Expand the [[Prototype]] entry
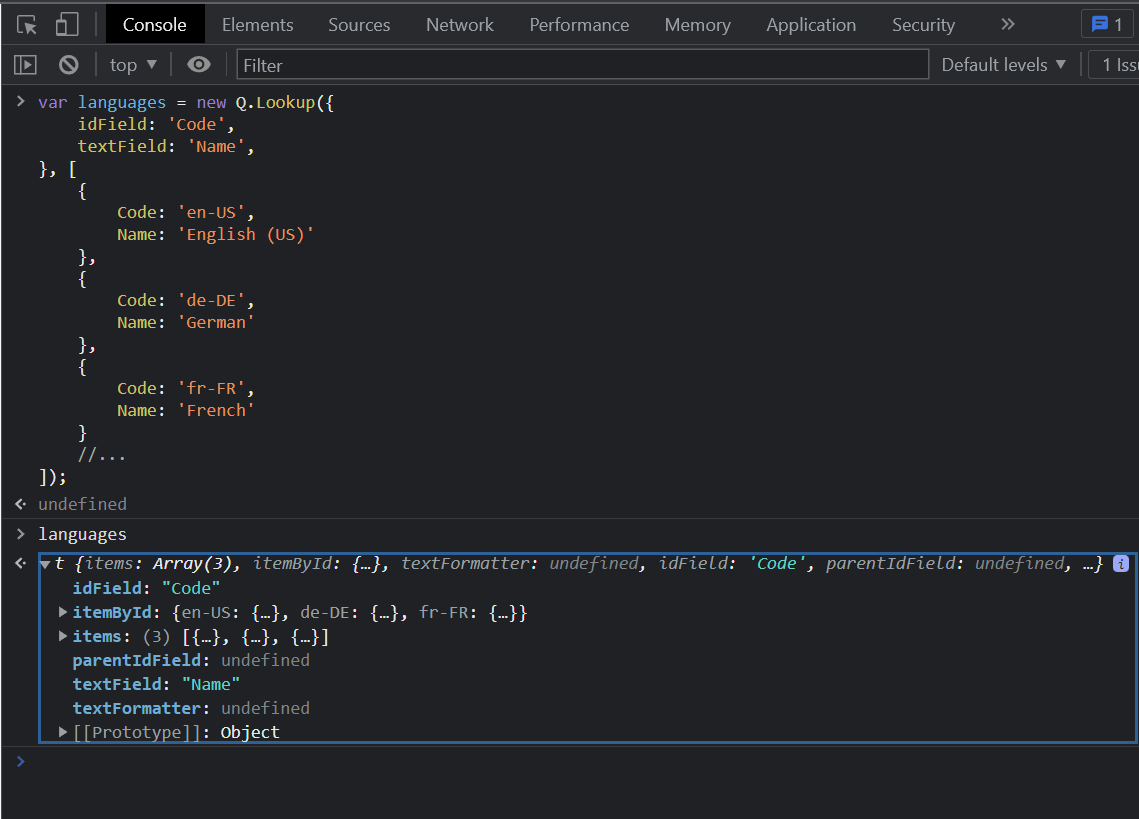 click(62, 732)
